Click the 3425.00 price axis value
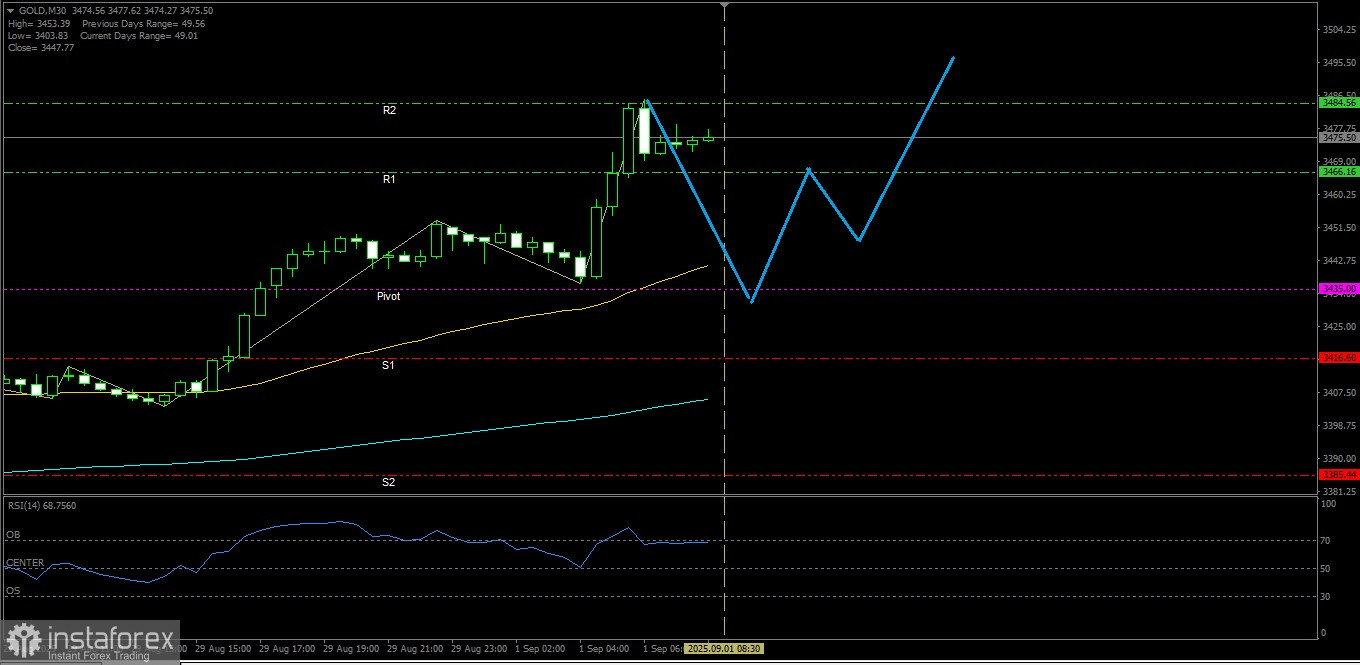The width and height of the screenshot is (1360, 665). click(x=1339, y=326)
